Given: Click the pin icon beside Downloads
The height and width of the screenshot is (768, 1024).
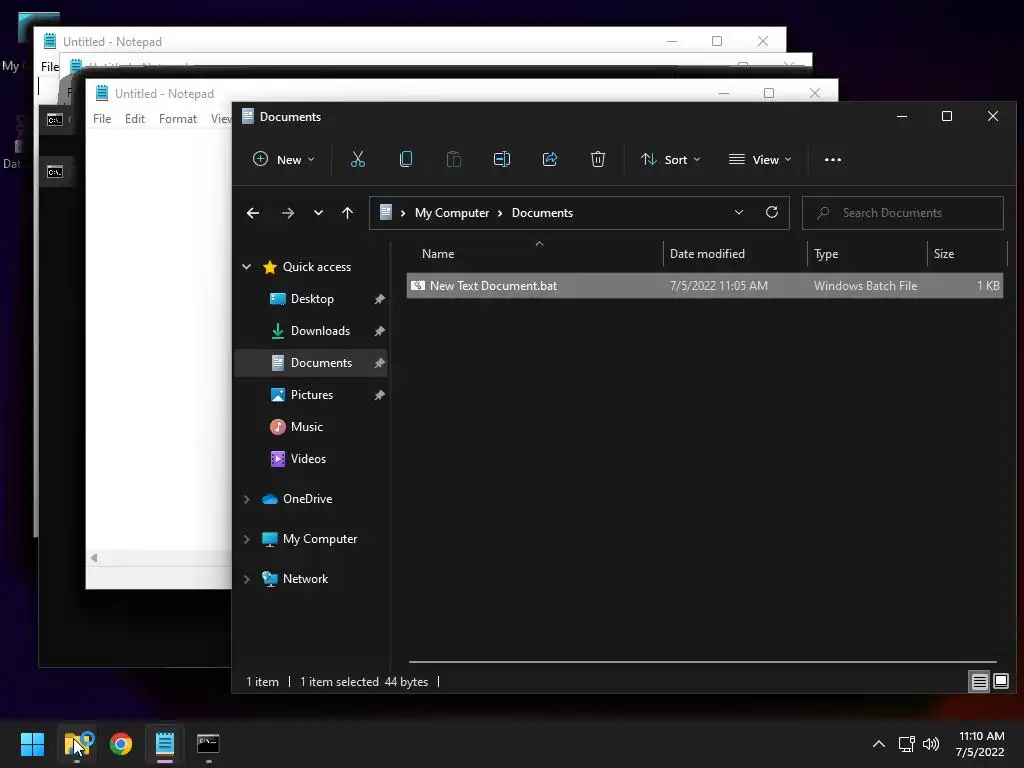Looking at the screenshot, I should click(379, 331).
